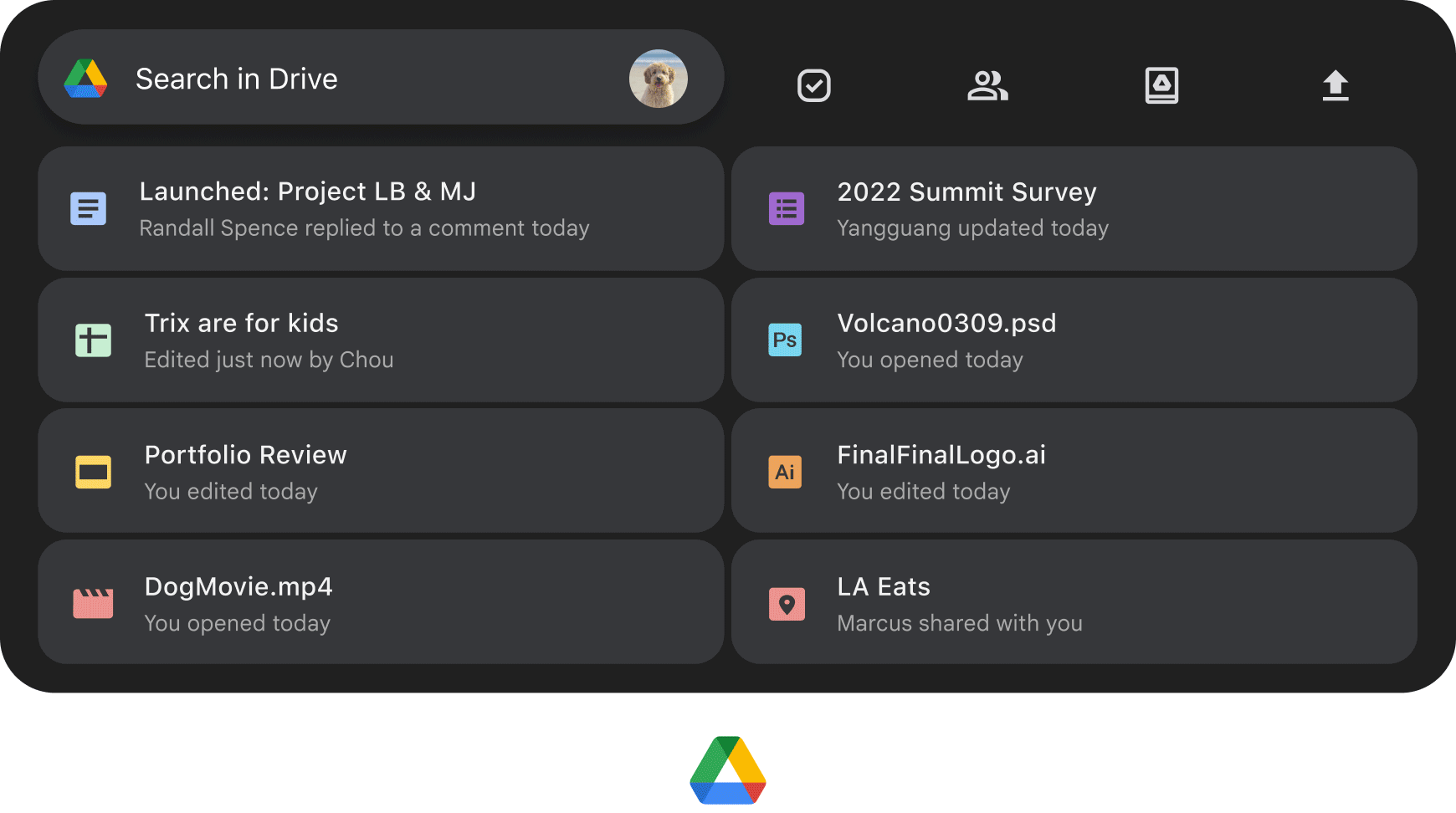This screenshot has height=813, width=1456.
Task: Click the Drive scan document icon
Action: pyautogui.click(x=1161, y=85)
